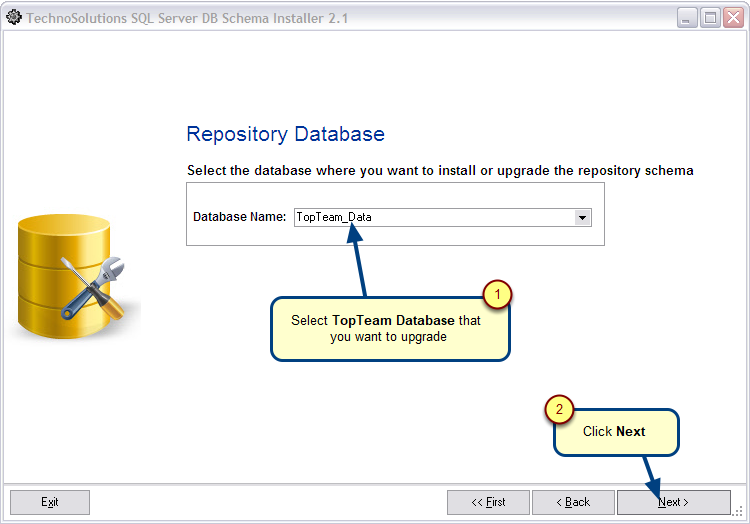Click the installer gear icon in title bar
The image size is (750, 524).
tap(14, 17)
